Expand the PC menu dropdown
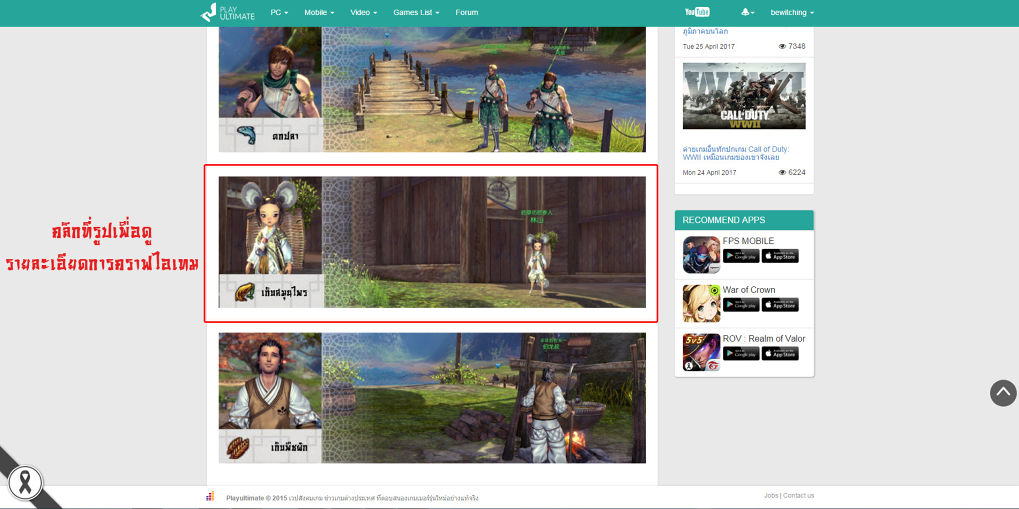This screenshot has height=509, width=1019. 279,13
